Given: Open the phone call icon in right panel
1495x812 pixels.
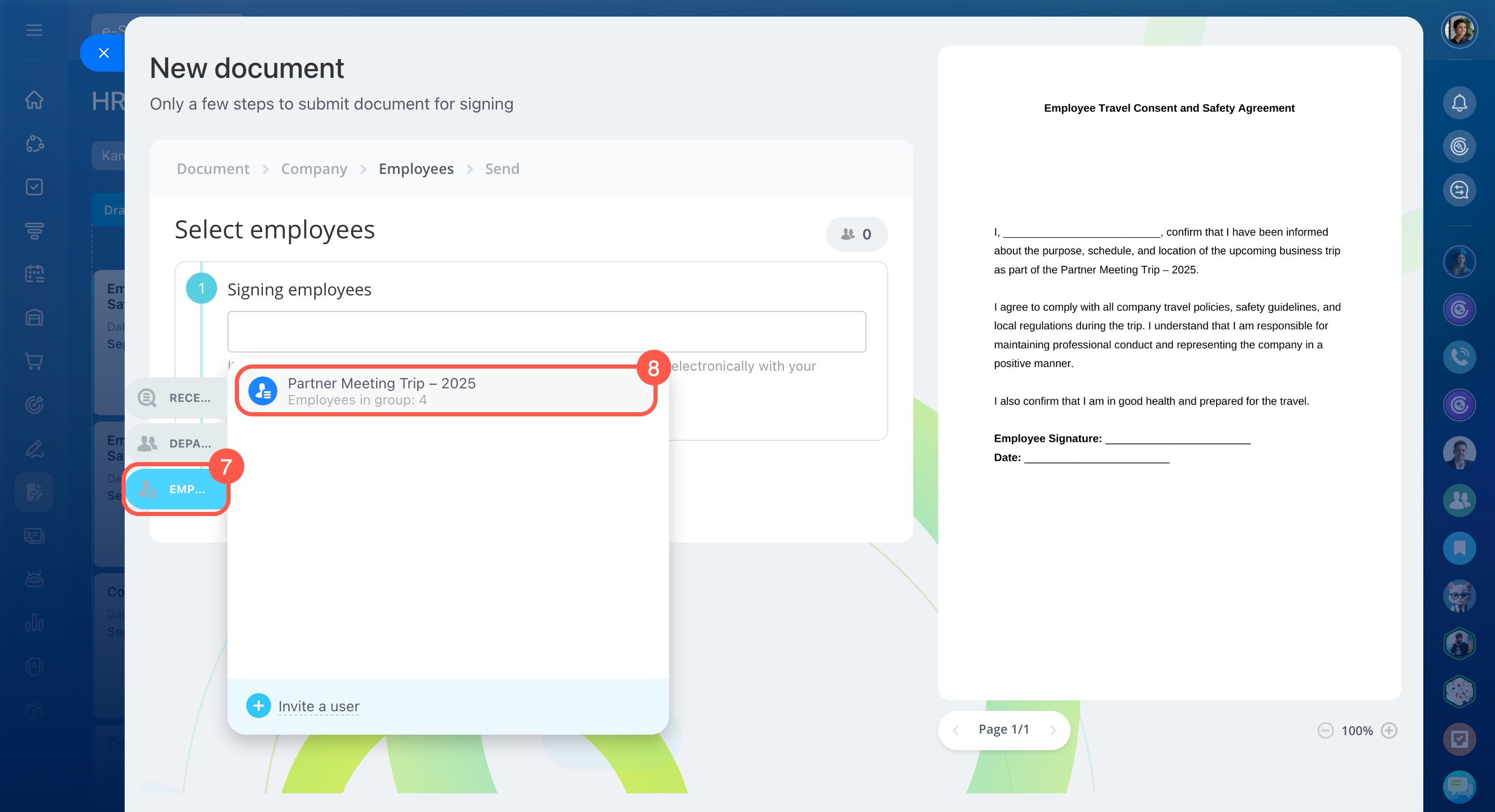Looking at the screenshot, I should (1459, 357).
